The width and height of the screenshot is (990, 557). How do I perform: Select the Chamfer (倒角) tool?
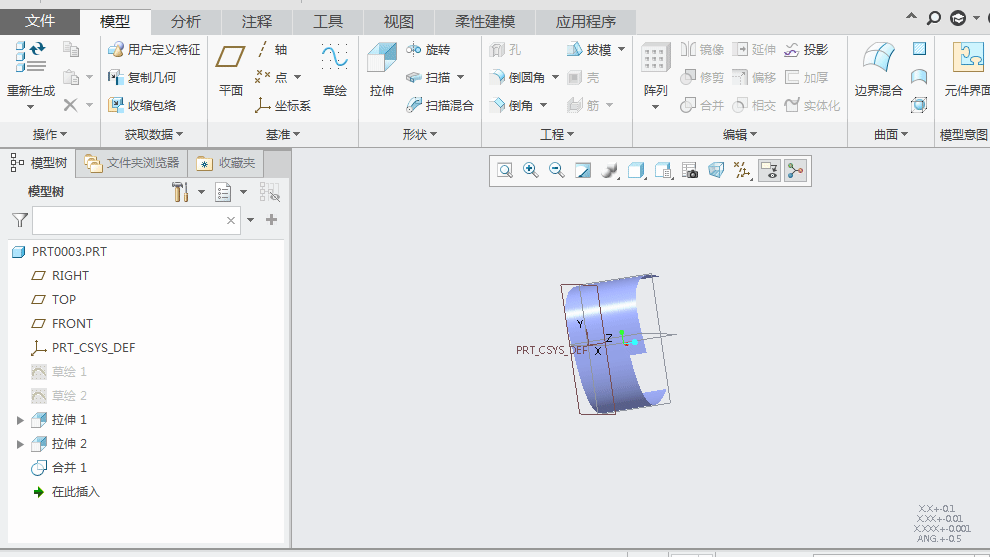click(x=512, y=105)
